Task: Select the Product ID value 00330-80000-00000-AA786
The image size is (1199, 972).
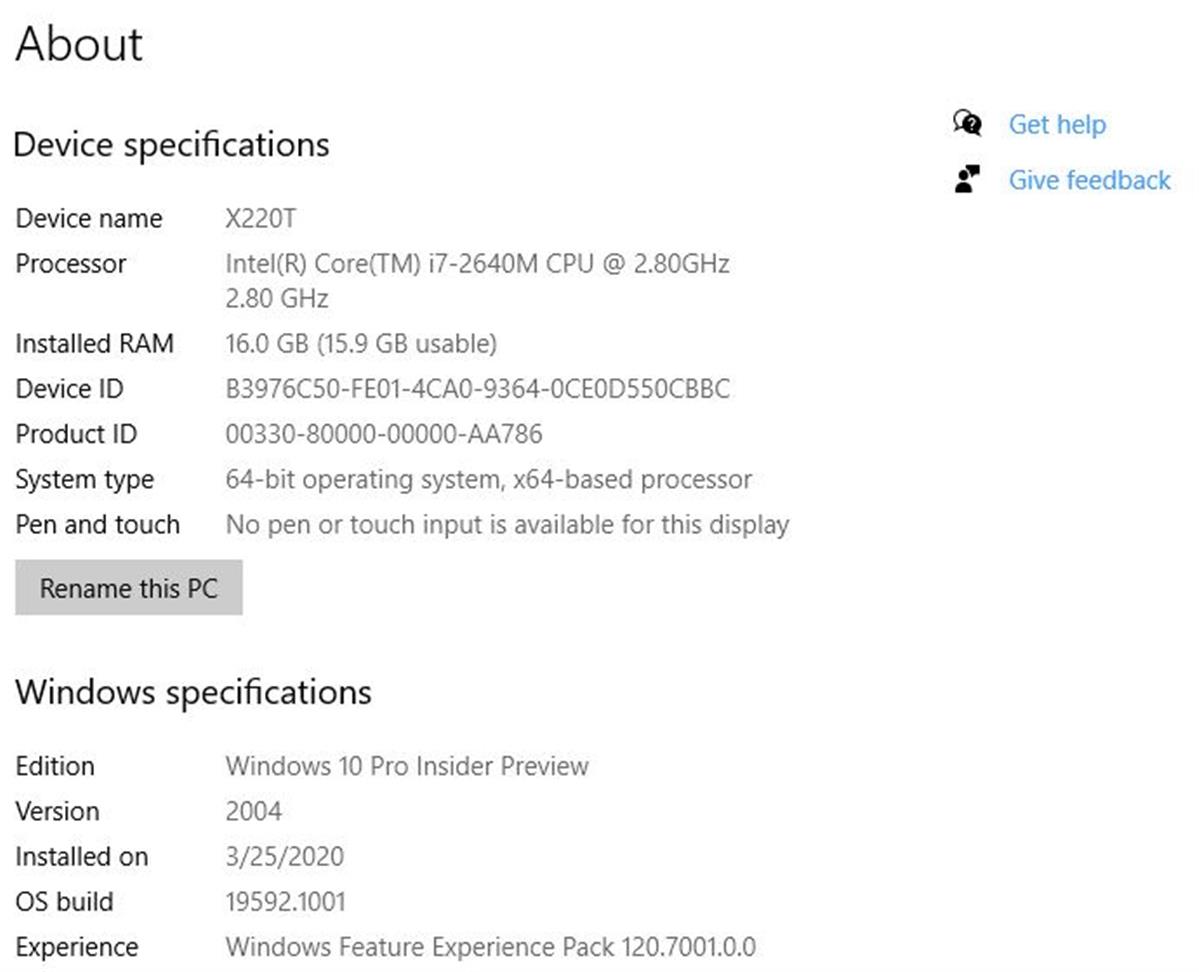Action: point(384,434)
